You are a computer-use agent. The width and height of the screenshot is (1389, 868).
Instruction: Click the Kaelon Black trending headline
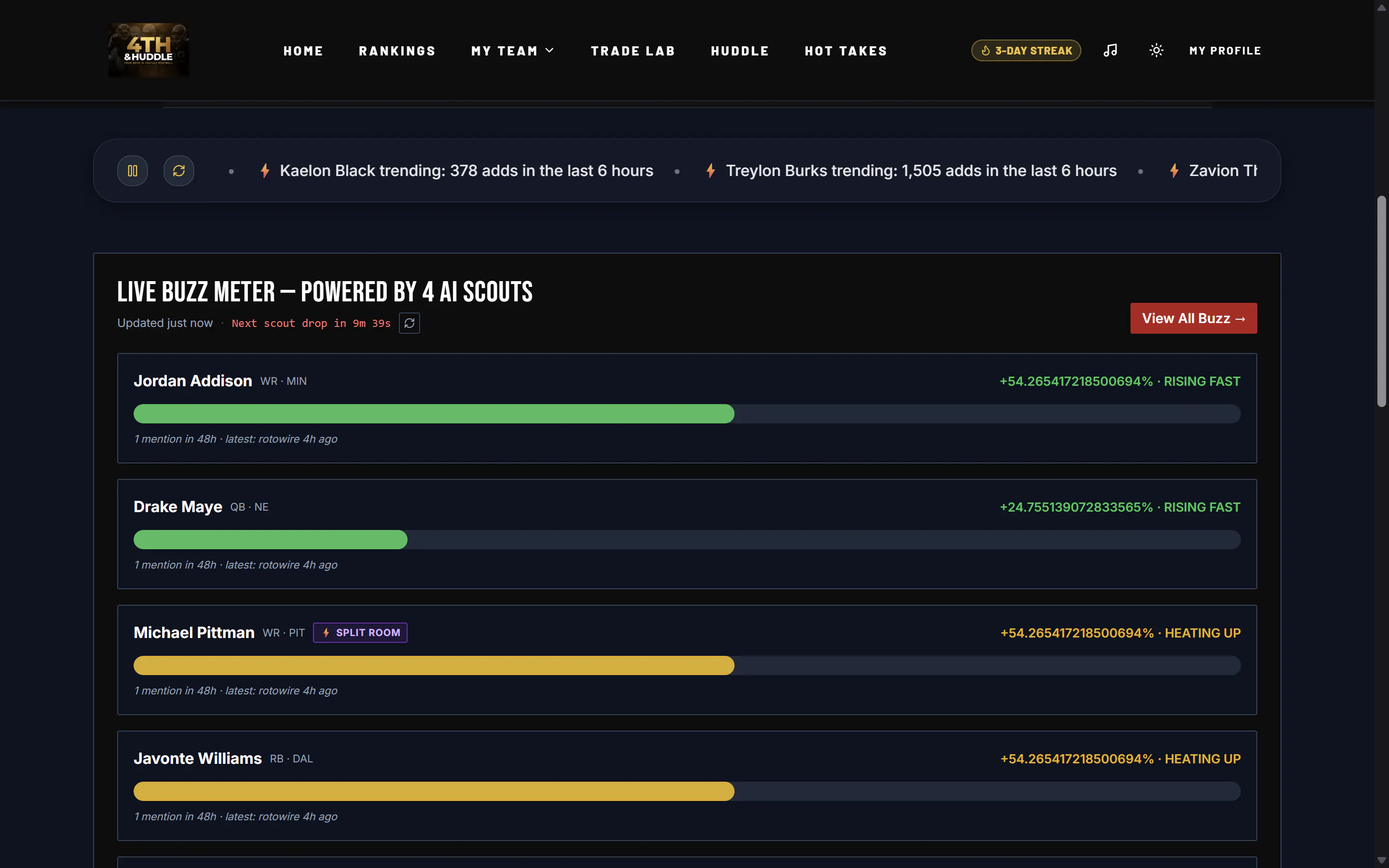tap(466, 171)
